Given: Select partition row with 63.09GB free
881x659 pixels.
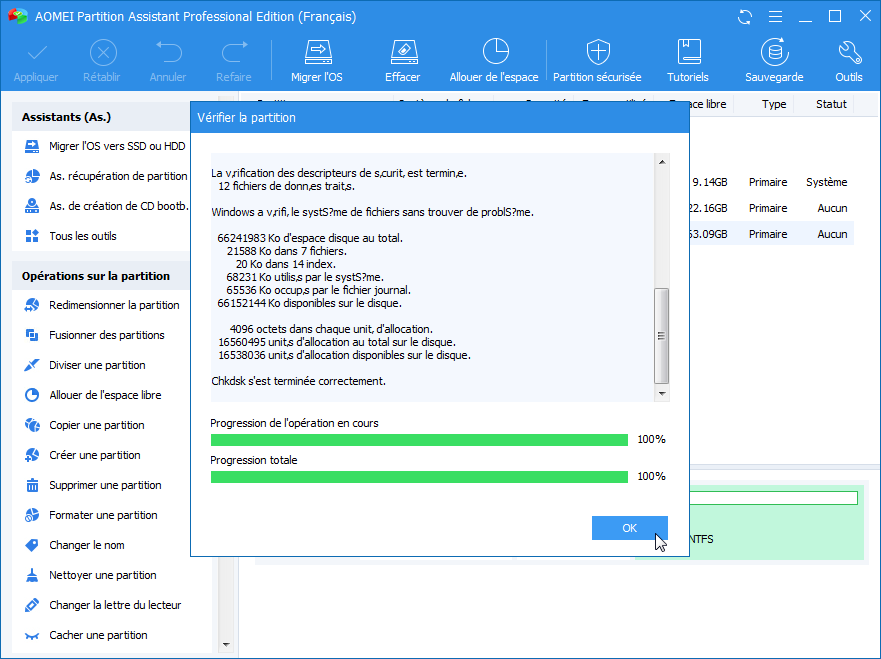Looking at the screenshot, I should click(771, 234).
